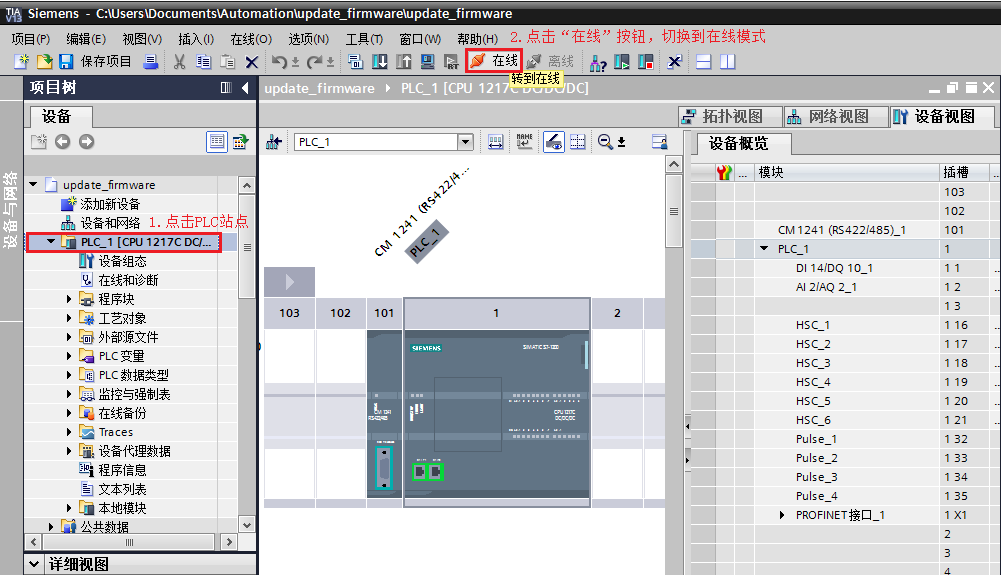Open an existing project using folder icon

pyautogui.click(x=45, y=61)
